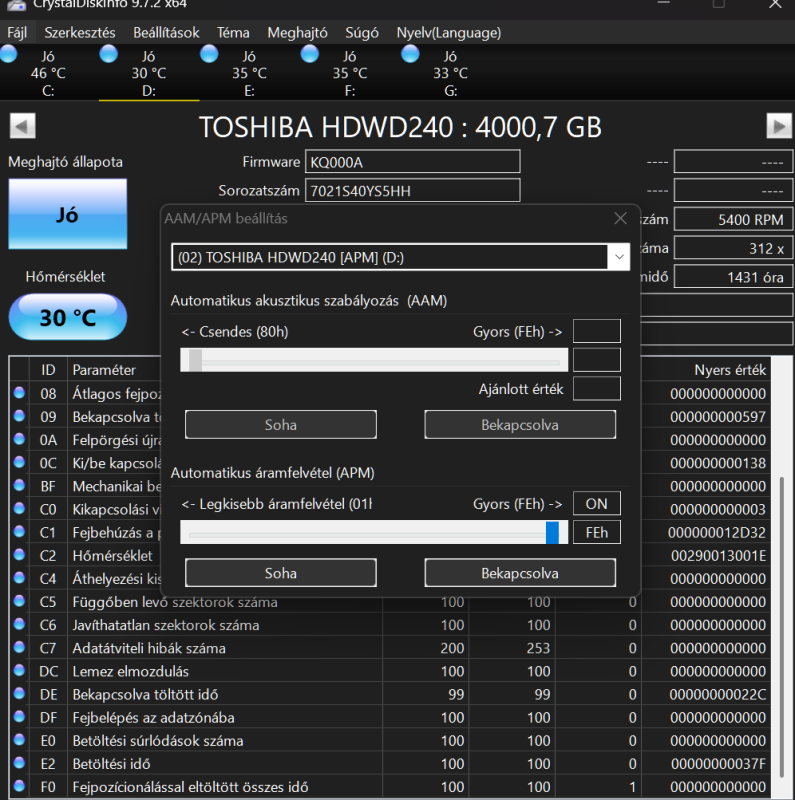Select drive G: status orb at 33 °C

pos(411,55)
